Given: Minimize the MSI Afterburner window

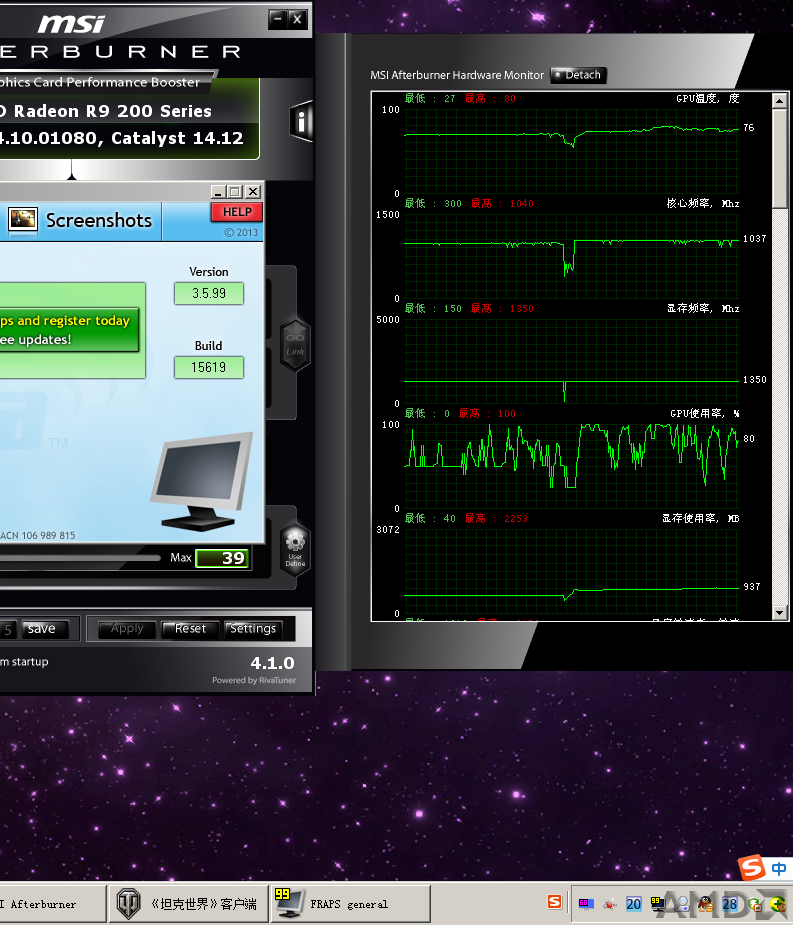Looking at the screenshot, I should [277, 19].
